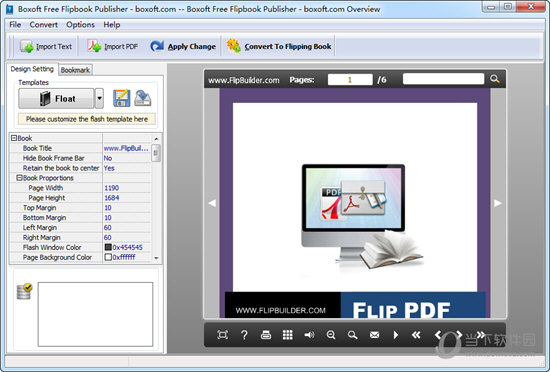This screenshot has width=550, height=372.
Task: Click the load template icon
Action: point(142,98)
